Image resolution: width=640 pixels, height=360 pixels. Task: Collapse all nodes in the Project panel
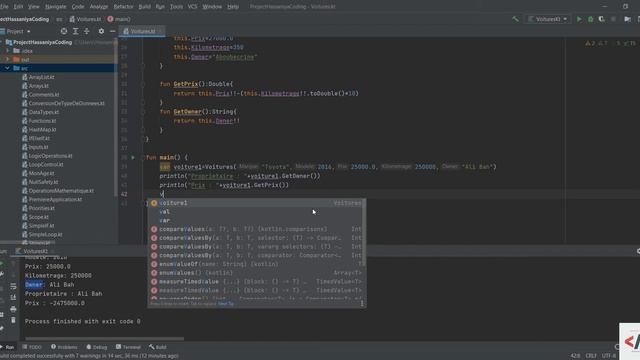click(x=87, y=31)
